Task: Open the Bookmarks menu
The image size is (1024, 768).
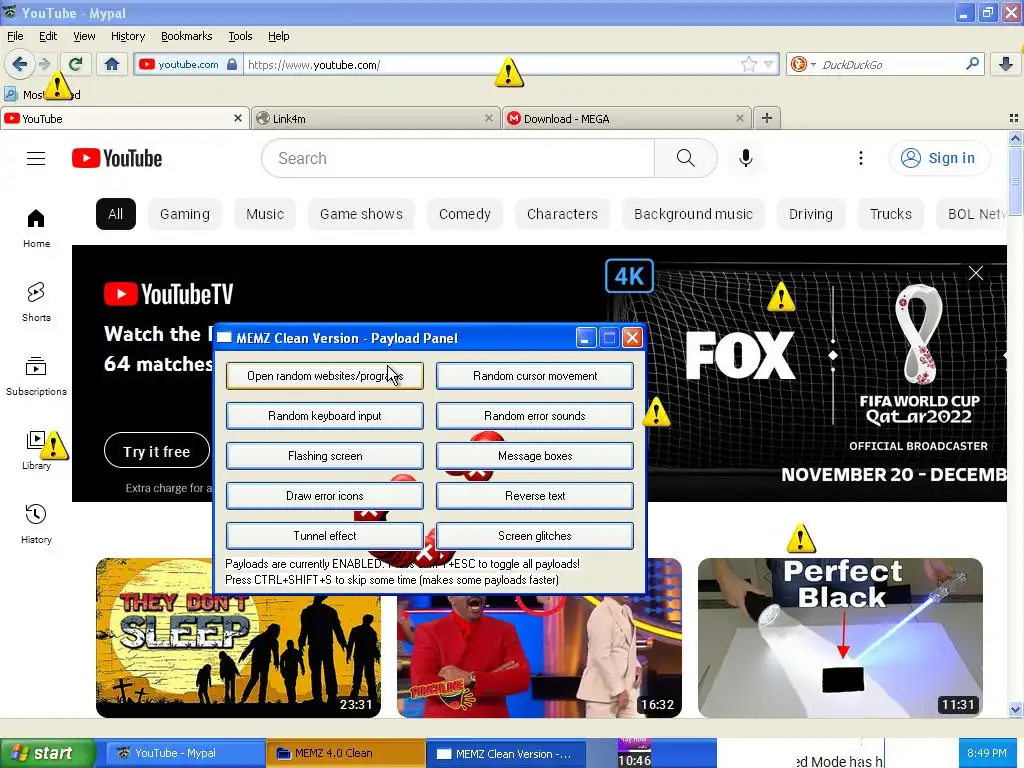Action: tap(186, 36)
